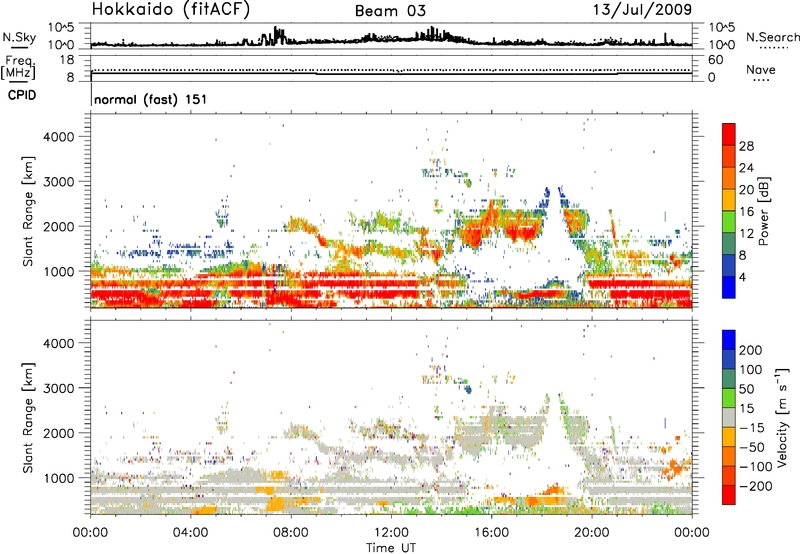Click the gray segment of Velocity colorbar
Screen dimensions: 800x554
click(729, 417)
